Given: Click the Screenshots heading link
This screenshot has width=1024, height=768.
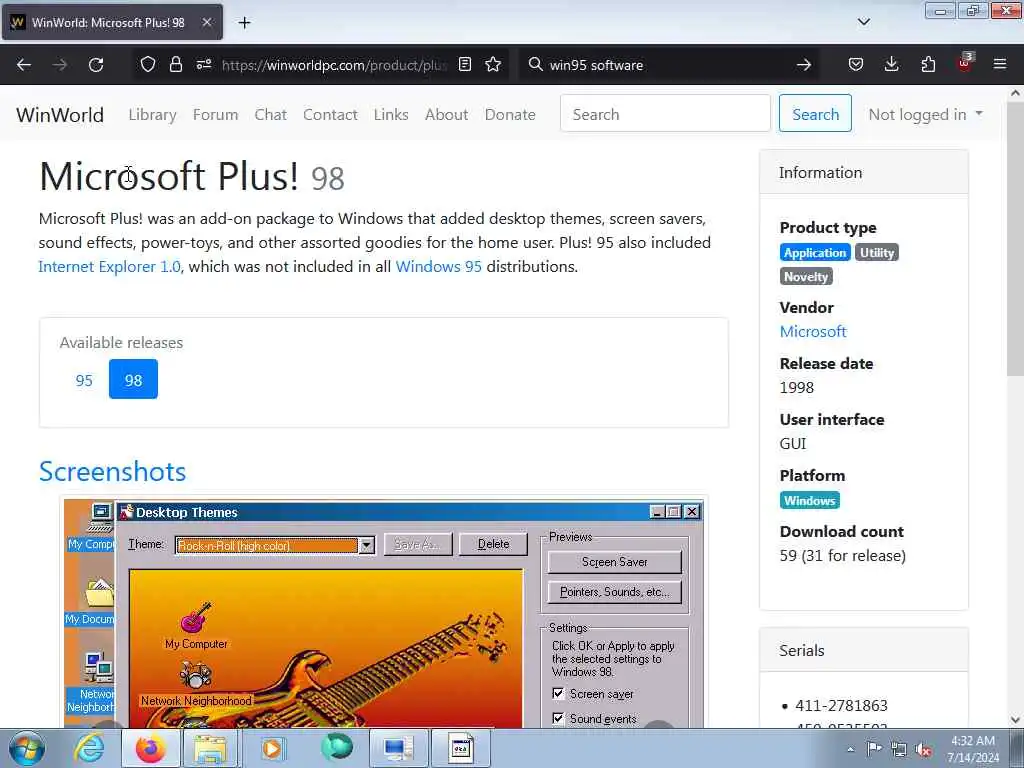Looking at the screenshot, I should [112, 472].
